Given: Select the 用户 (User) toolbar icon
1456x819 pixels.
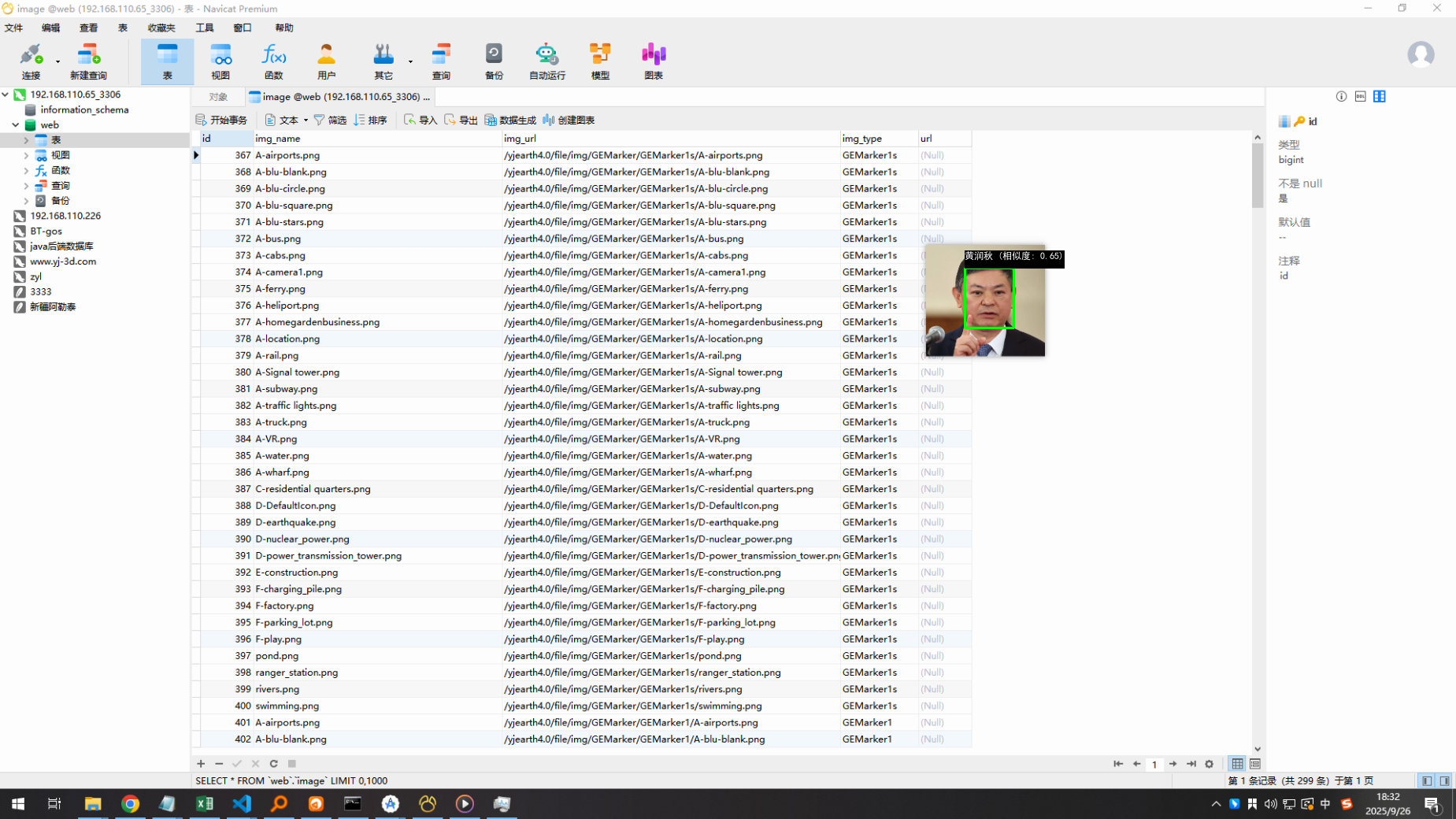Looking at the screenshot, I should coord(326,61).
